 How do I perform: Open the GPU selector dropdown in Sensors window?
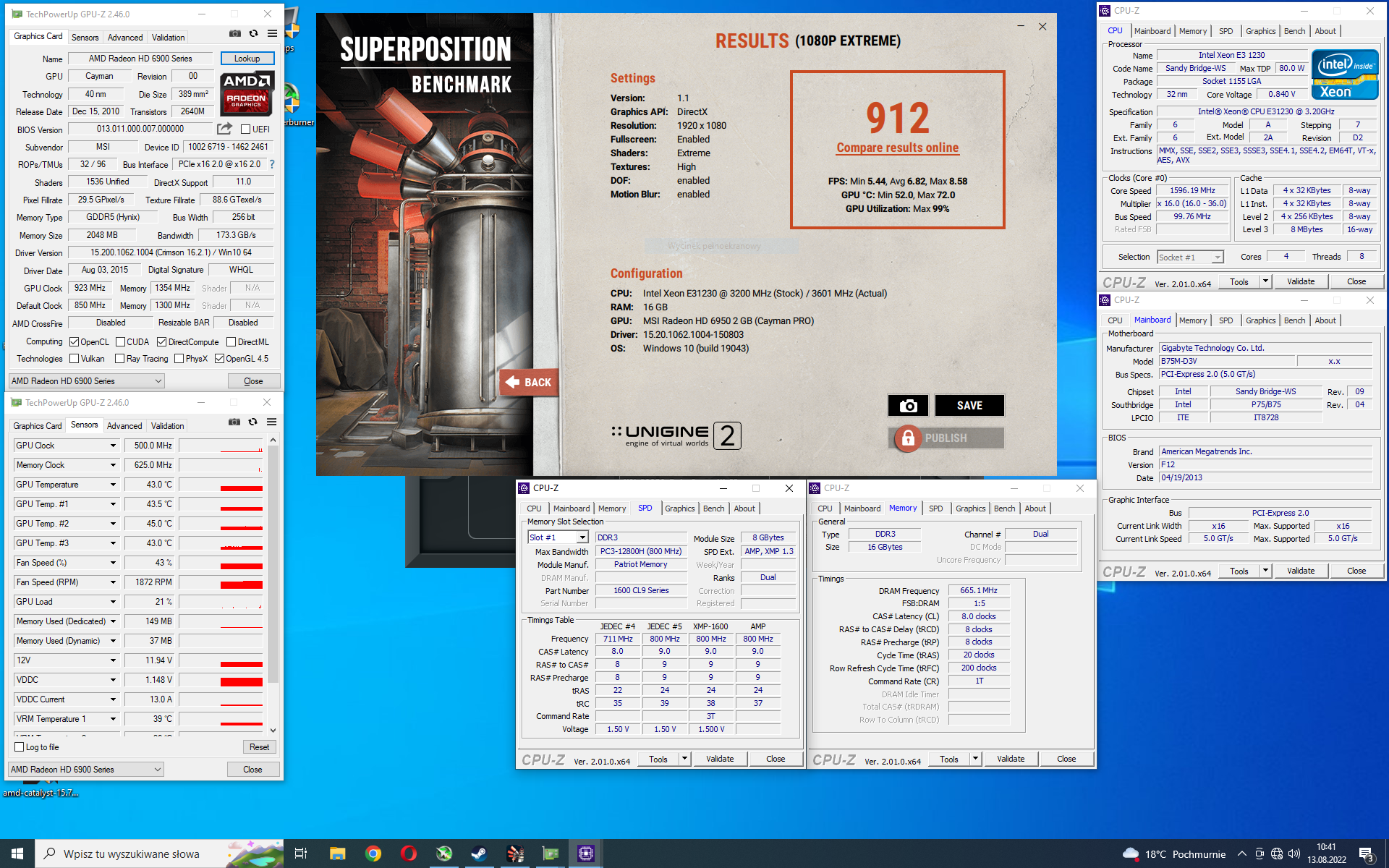pos(86,770)
